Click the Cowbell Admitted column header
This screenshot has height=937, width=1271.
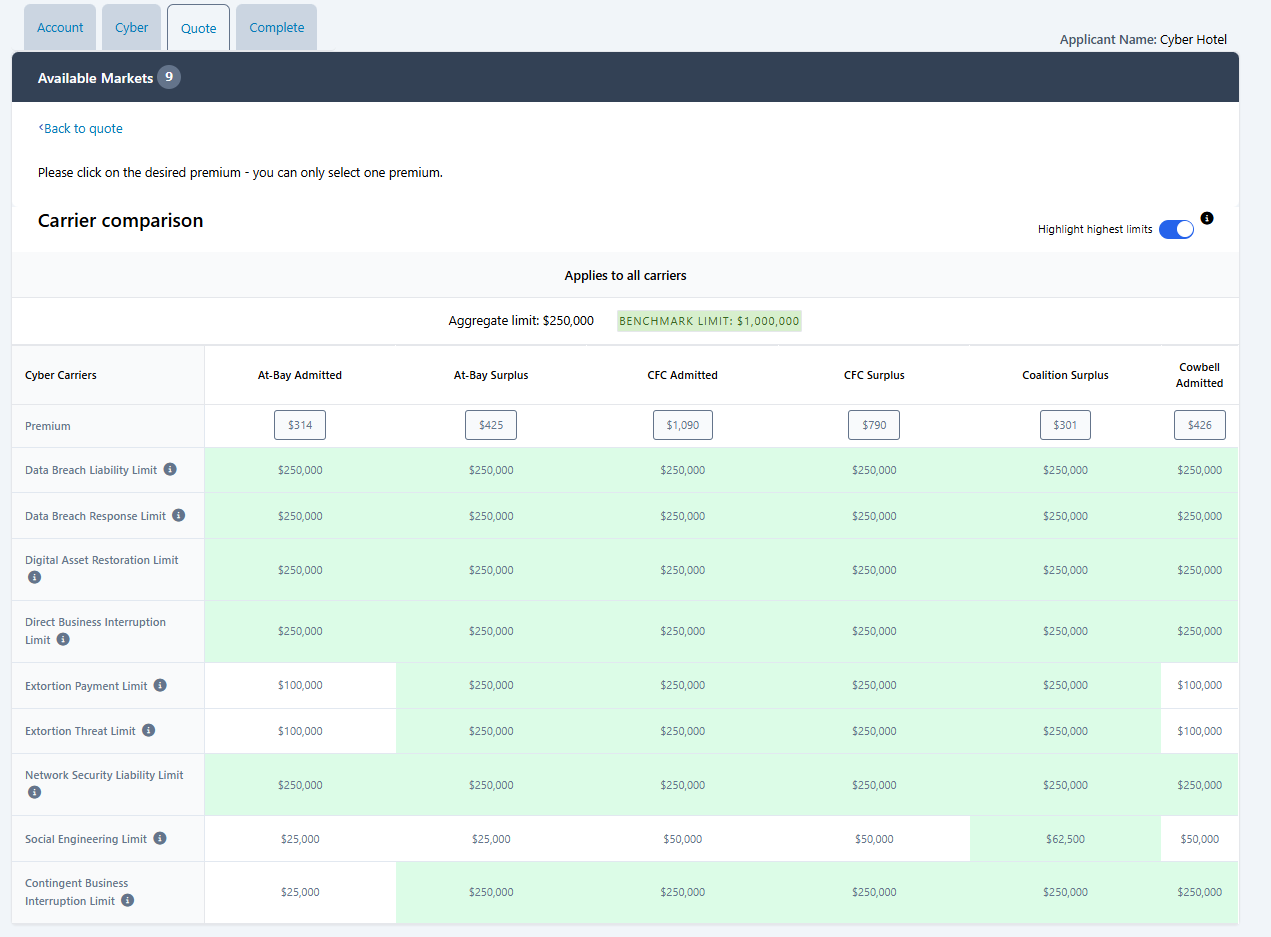point(1199,375)
